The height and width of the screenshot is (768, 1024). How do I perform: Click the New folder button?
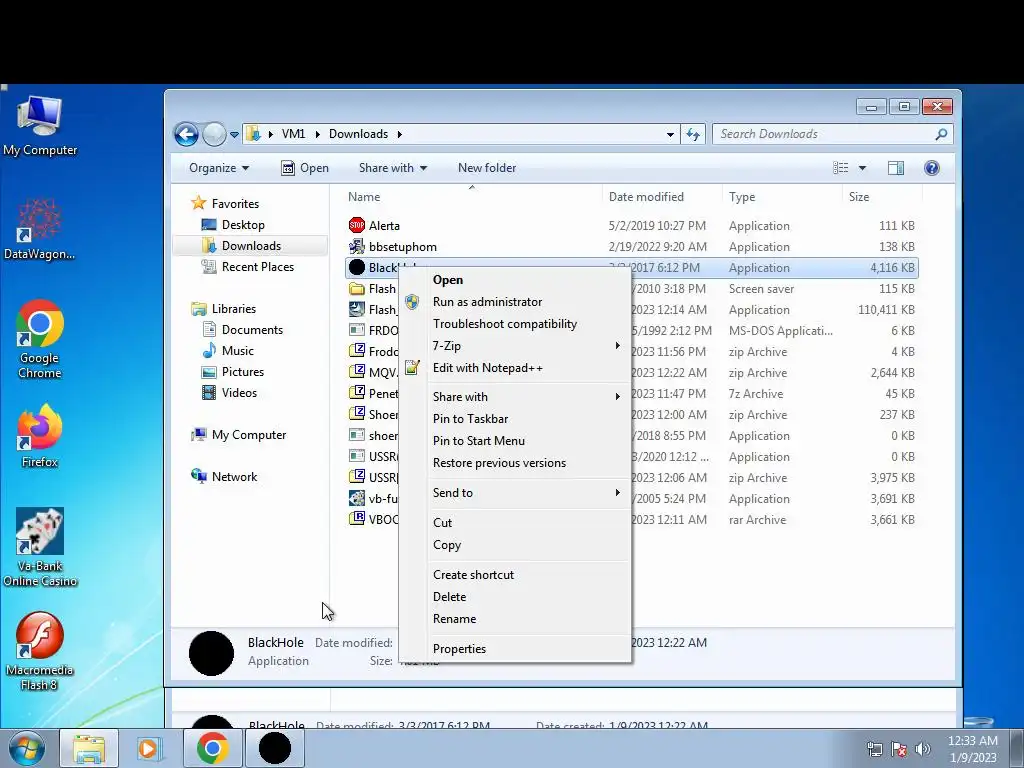click(x=487, y=168)
